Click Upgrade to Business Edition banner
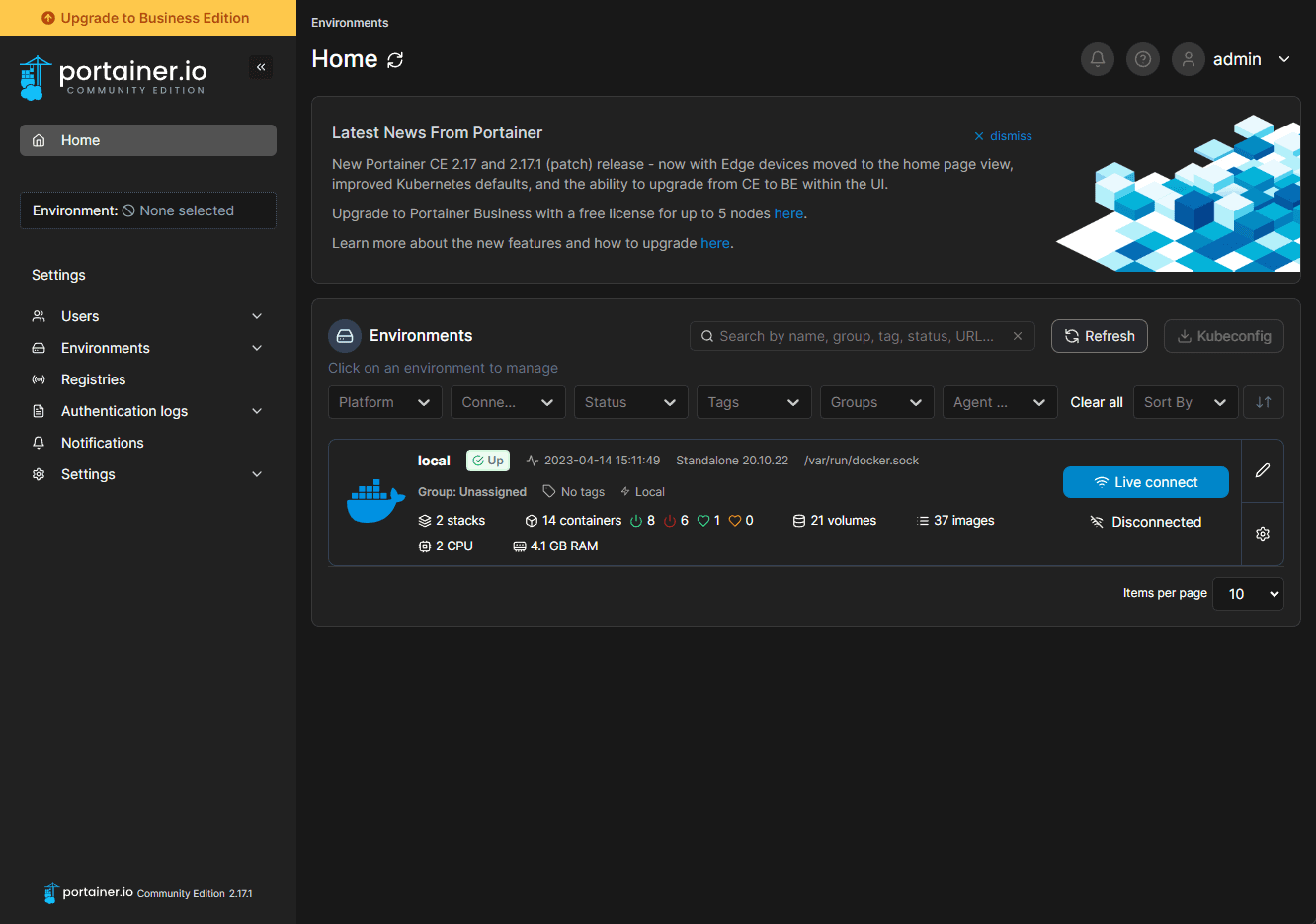 [x=148, y=18]
